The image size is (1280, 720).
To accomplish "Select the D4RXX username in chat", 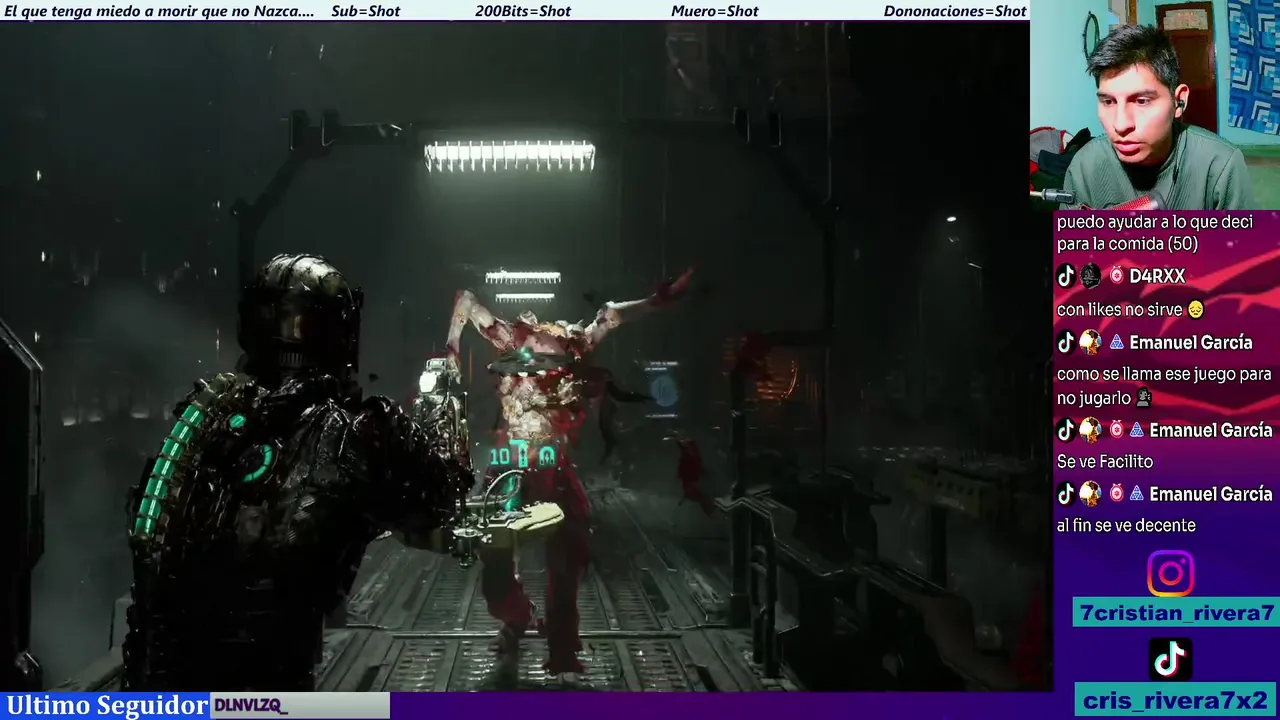I will [x=1157, y=277].
